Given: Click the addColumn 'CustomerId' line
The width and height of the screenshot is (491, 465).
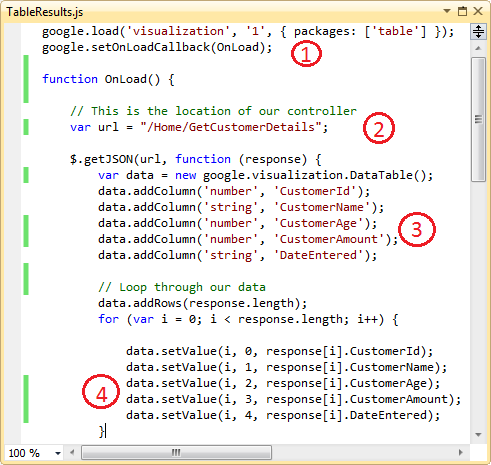Looking at the screenshot, I should 234,191.
